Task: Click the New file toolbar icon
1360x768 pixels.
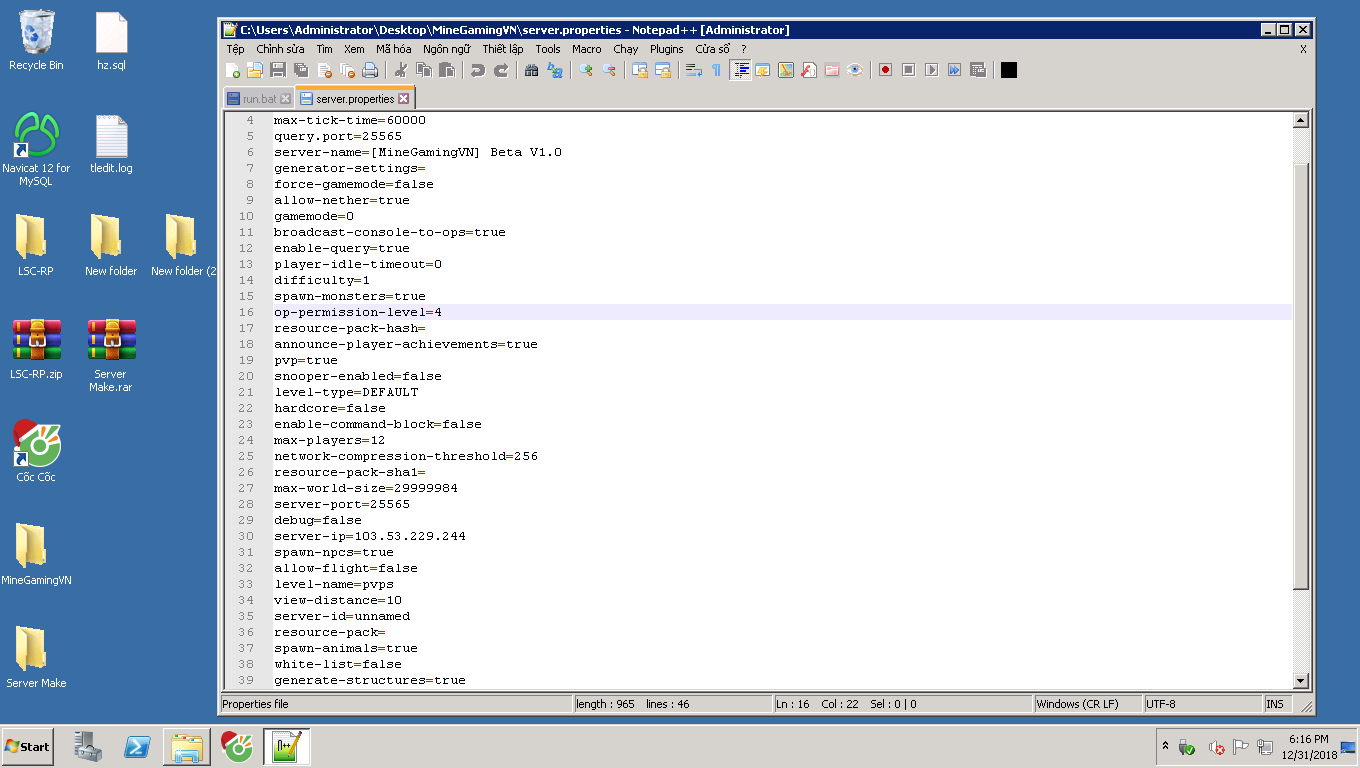Action: click(233, 70)
